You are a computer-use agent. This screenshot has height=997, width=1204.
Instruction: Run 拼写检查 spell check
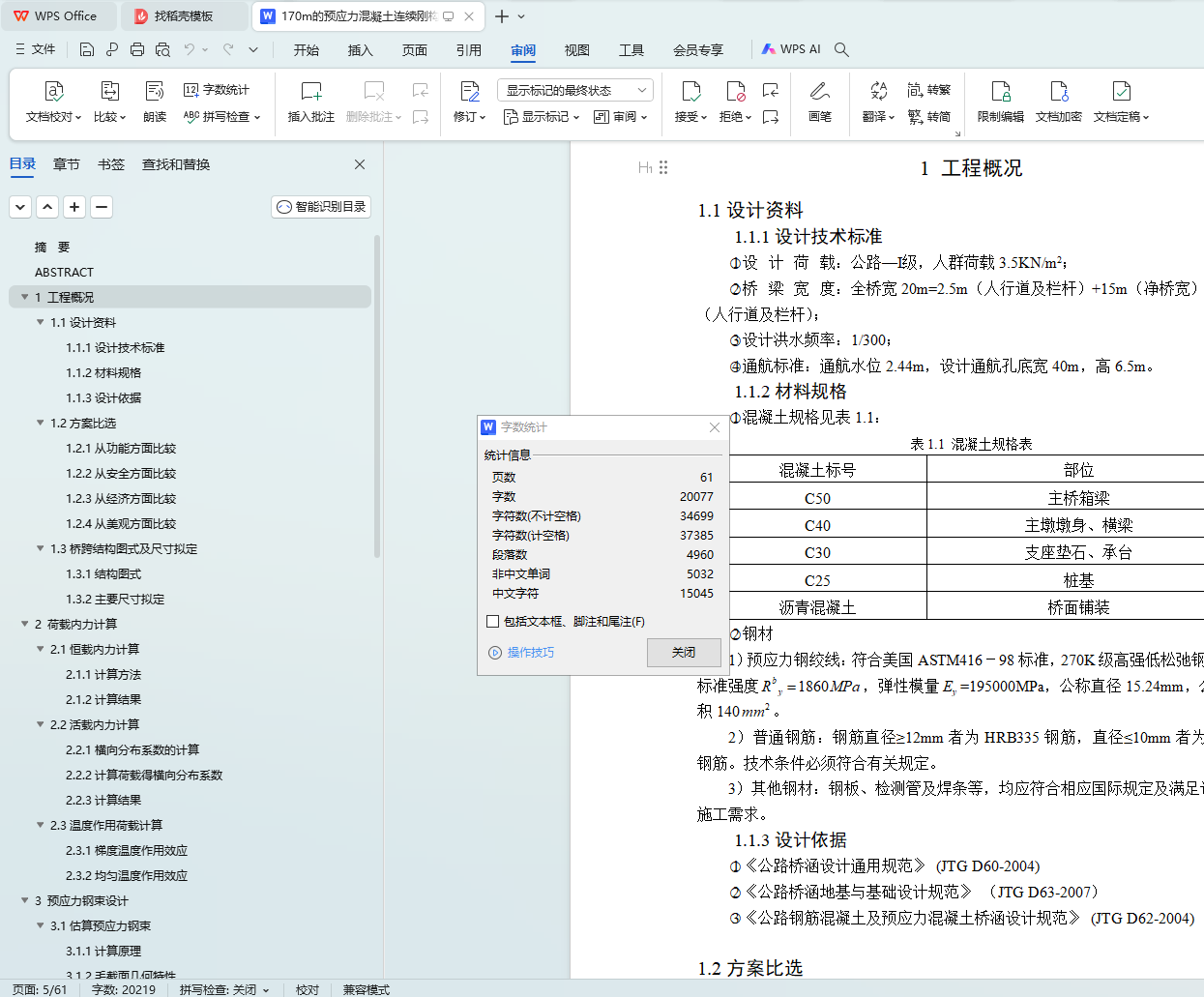[221, 116]
